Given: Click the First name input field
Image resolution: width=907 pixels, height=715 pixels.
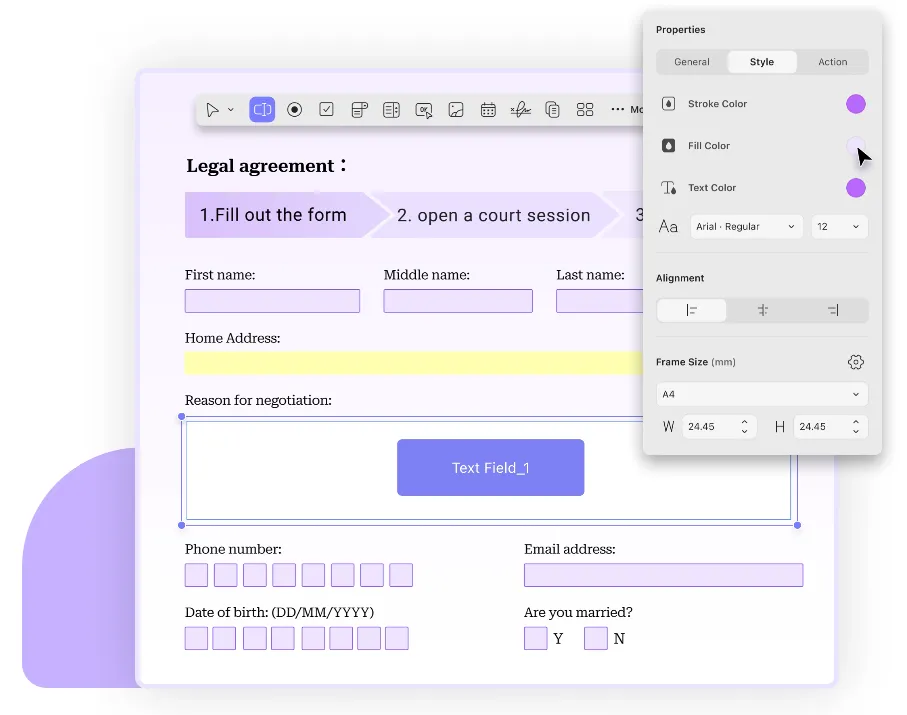Looking at the screenshot, I should 272,301.
